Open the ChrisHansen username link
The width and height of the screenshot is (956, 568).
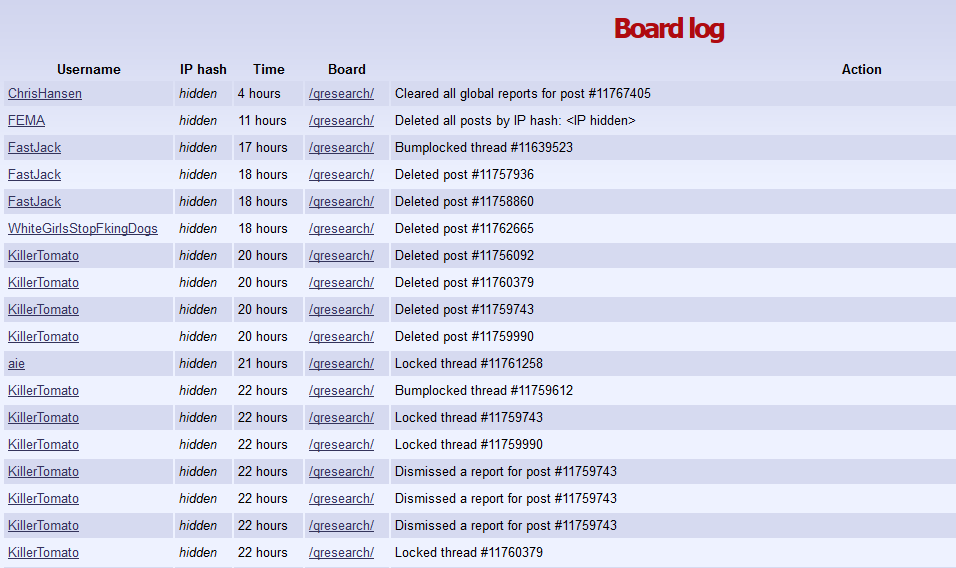point(45,94)
